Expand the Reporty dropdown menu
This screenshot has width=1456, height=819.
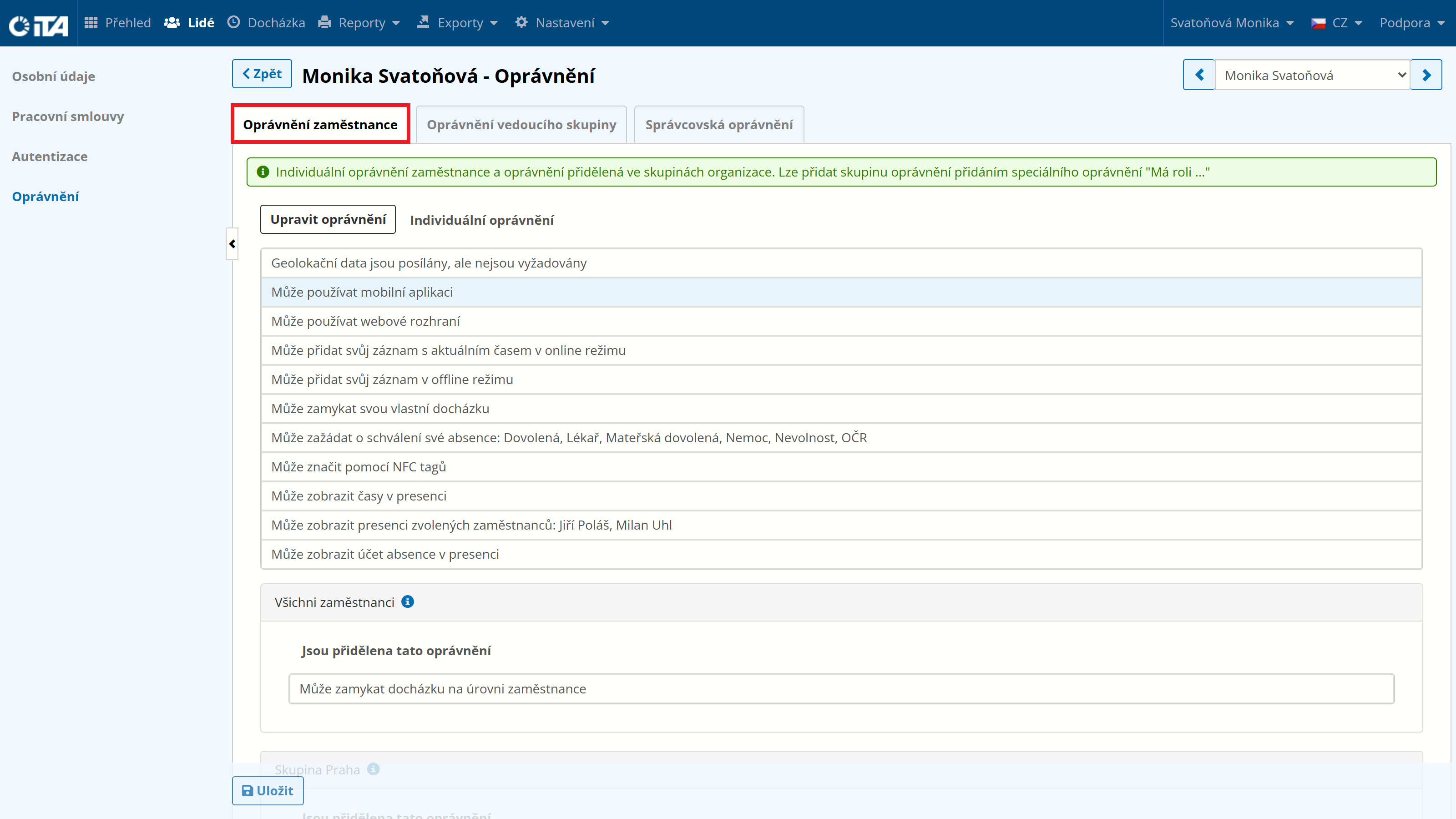point(359,23)
